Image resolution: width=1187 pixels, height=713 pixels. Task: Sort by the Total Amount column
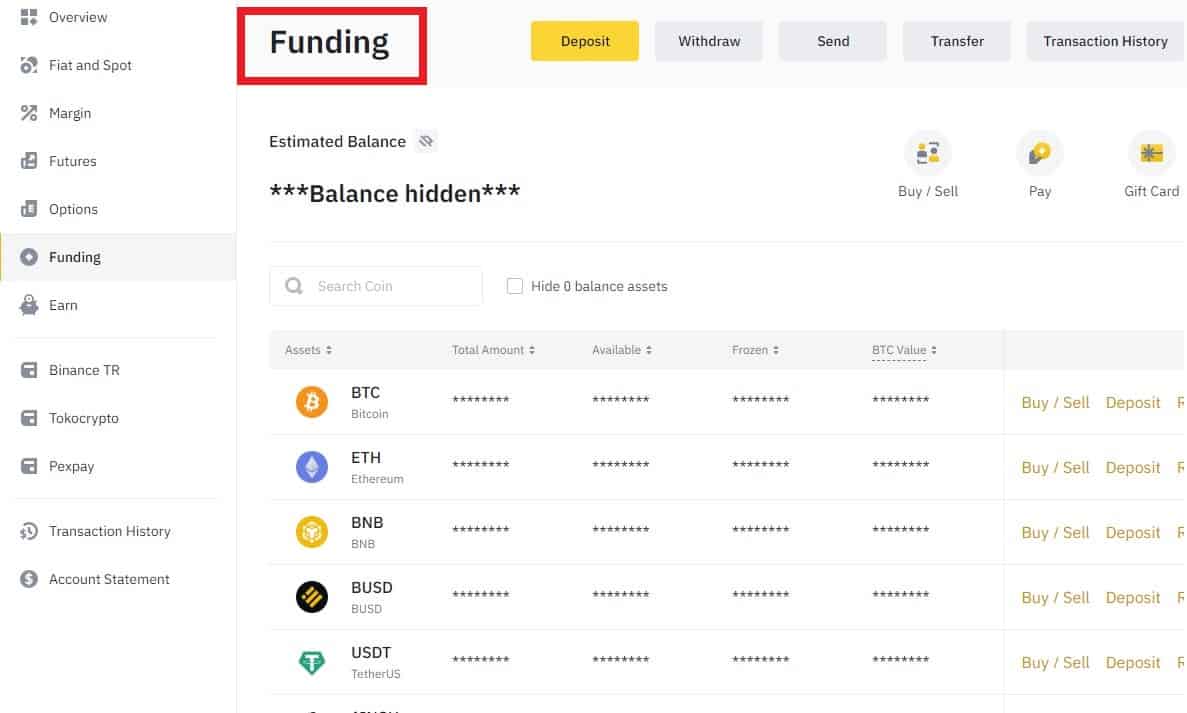click(x=493, y=350)
